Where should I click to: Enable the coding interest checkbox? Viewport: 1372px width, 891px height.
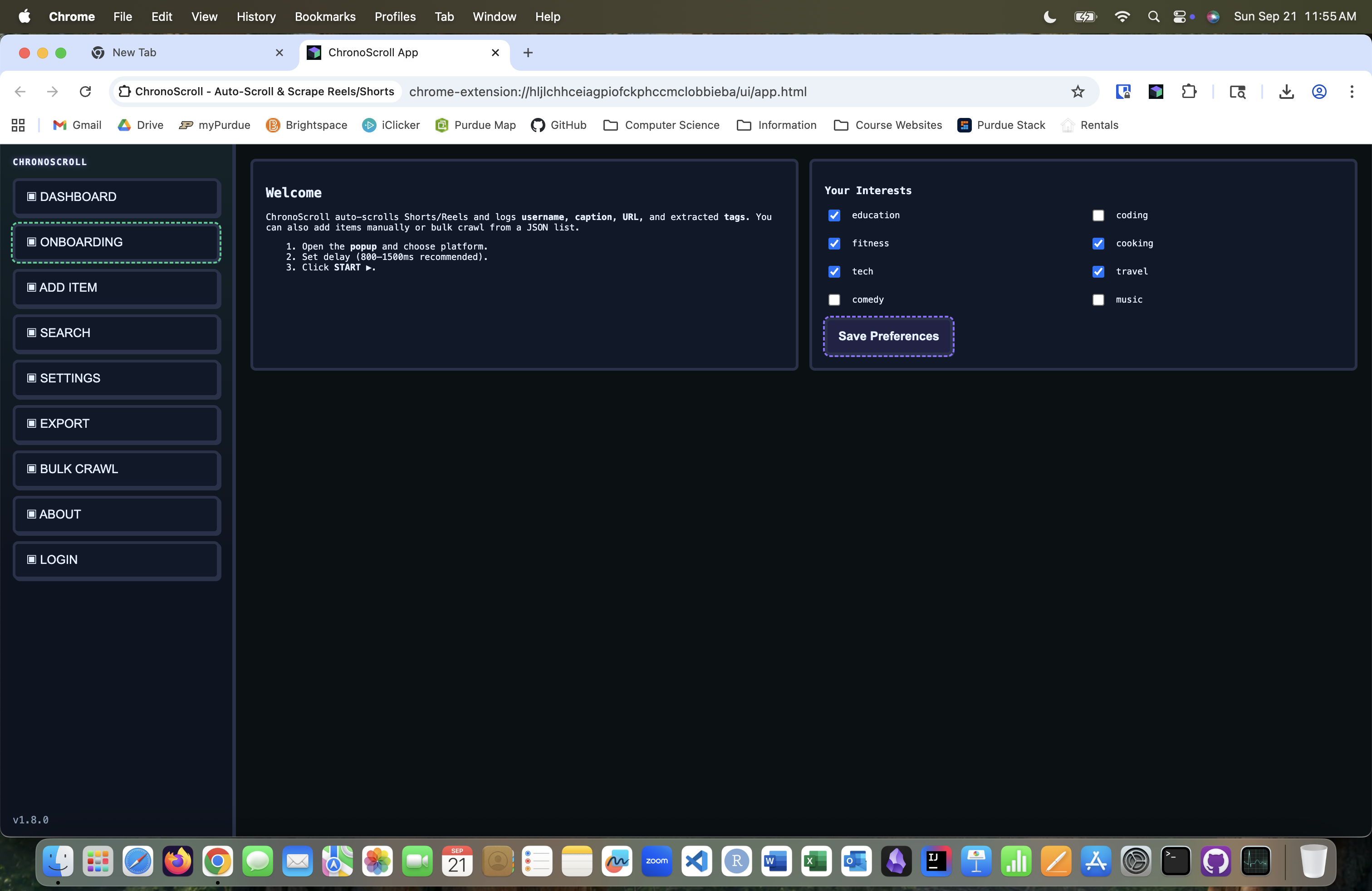(1098, 215)
